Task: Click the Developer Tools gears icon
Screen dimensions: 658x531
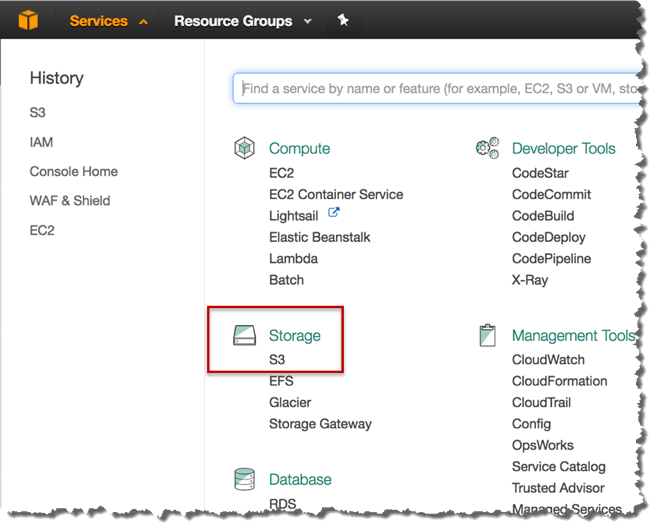Action: (488, 148)
